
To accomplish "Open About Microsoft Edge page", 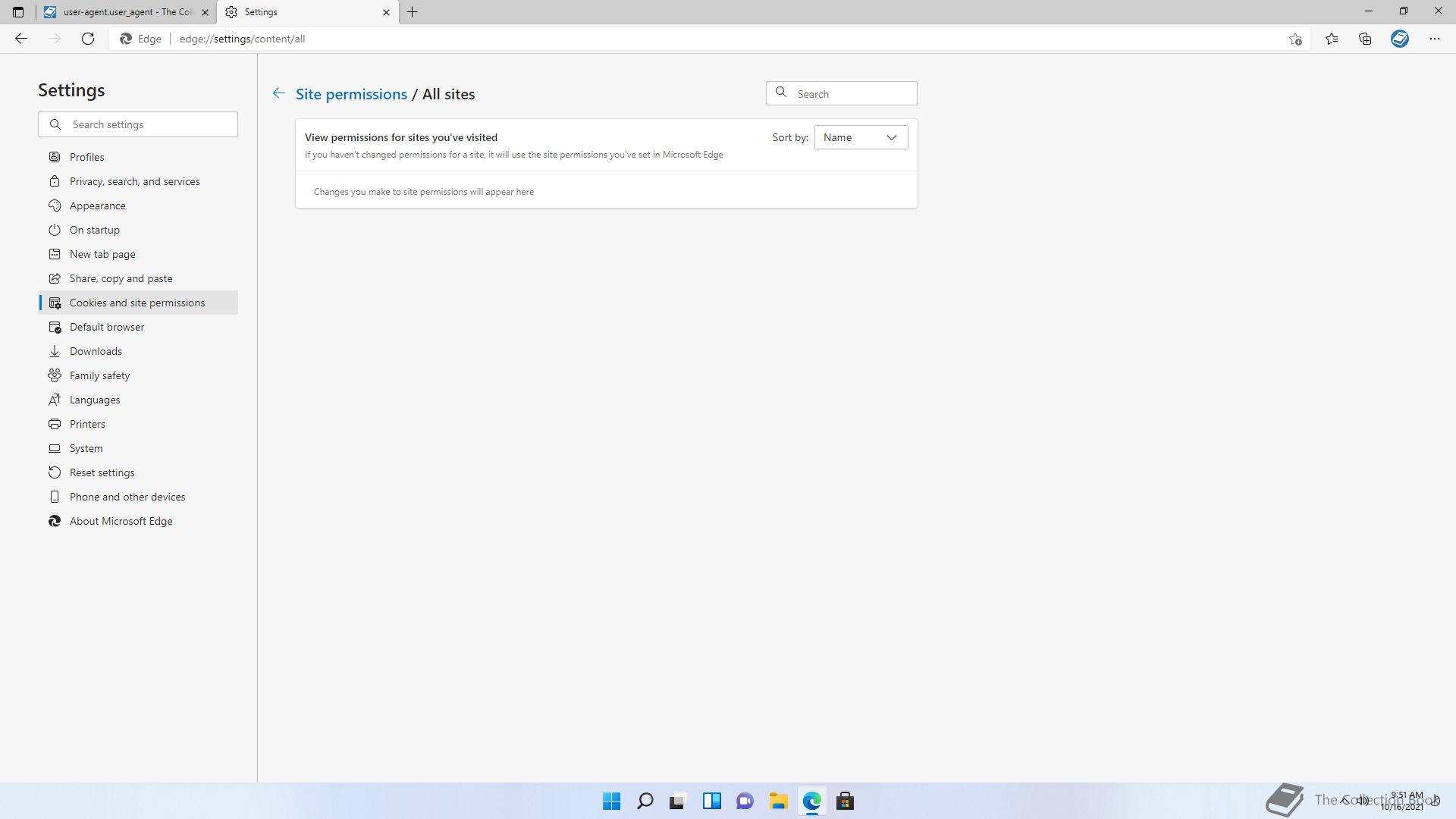I will [x=121, y=521].
